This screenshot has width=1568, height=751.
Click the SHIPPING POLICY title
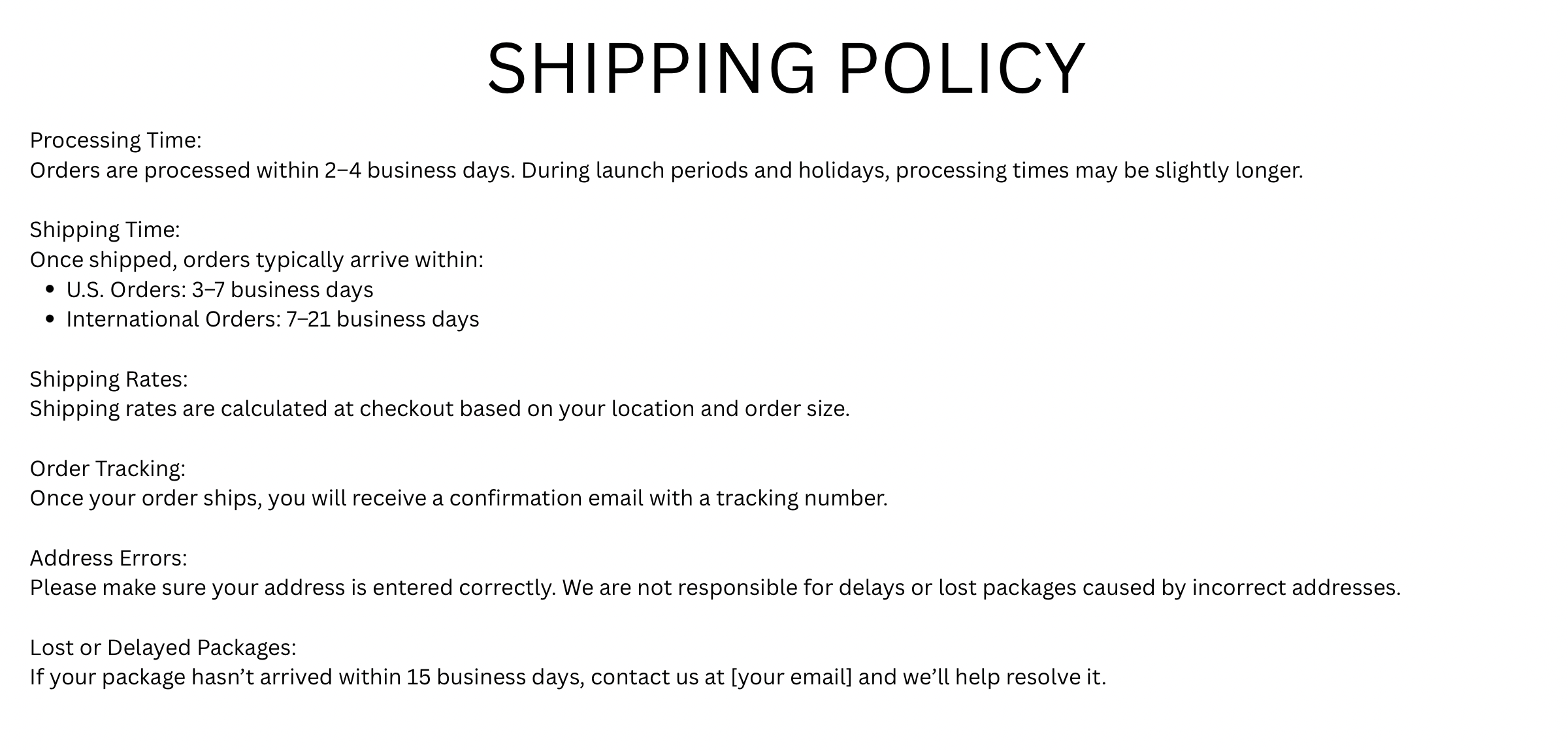click(x=786, y=69)
